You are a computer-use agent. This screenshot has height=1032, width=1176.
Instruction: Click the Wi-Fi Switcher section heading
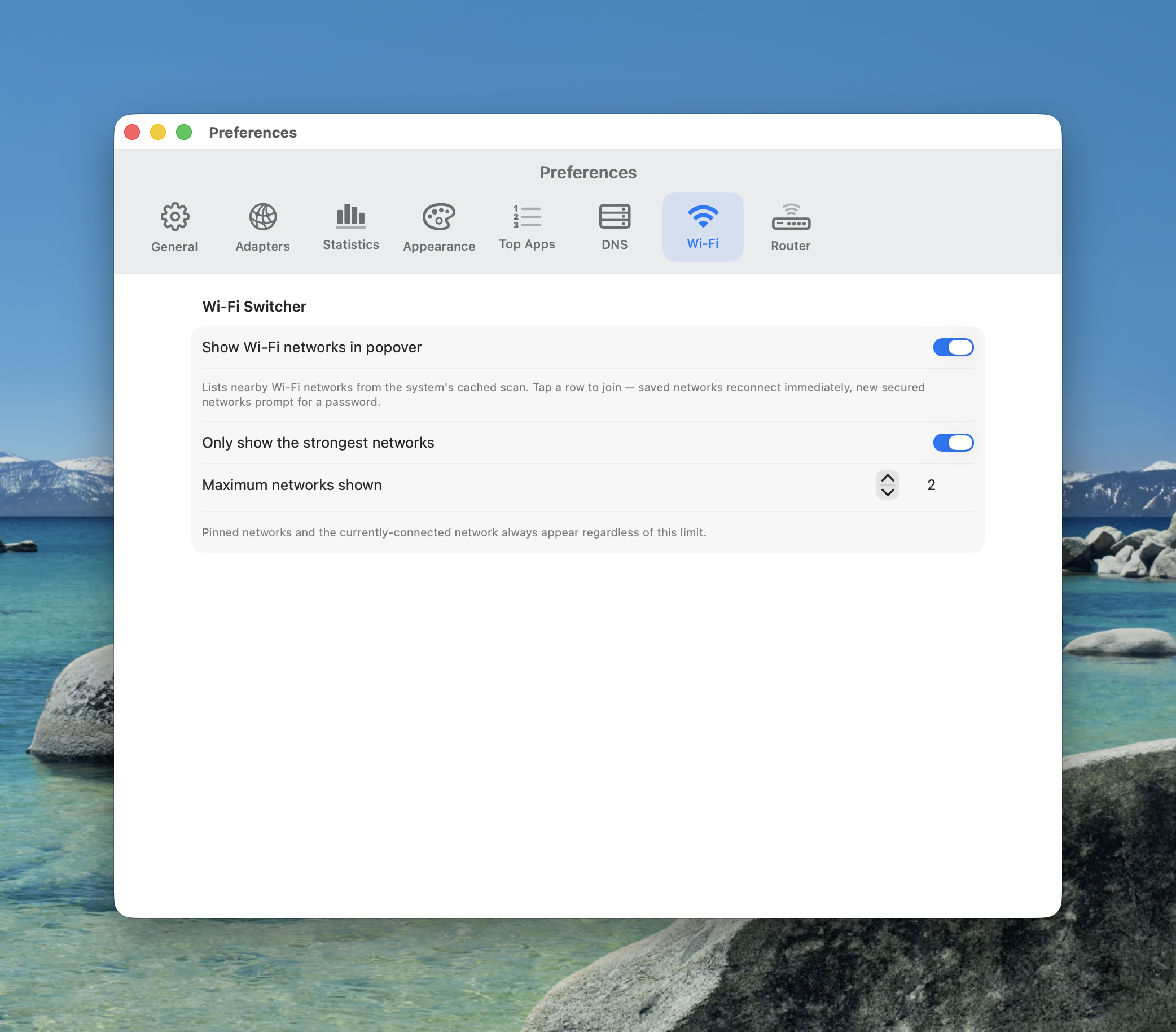[x=254, y=306]
